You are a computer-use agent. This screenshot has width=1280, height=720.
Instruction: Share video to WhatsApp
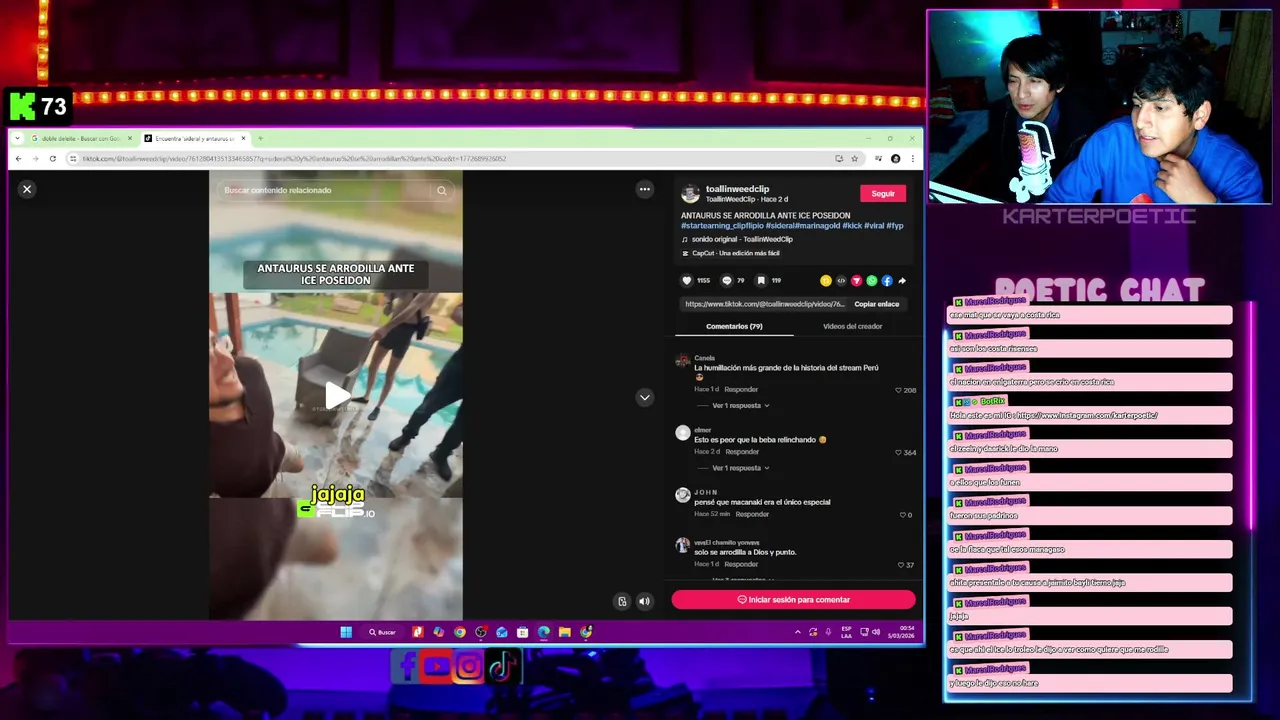pyautogui.click(x=872, y=281)
